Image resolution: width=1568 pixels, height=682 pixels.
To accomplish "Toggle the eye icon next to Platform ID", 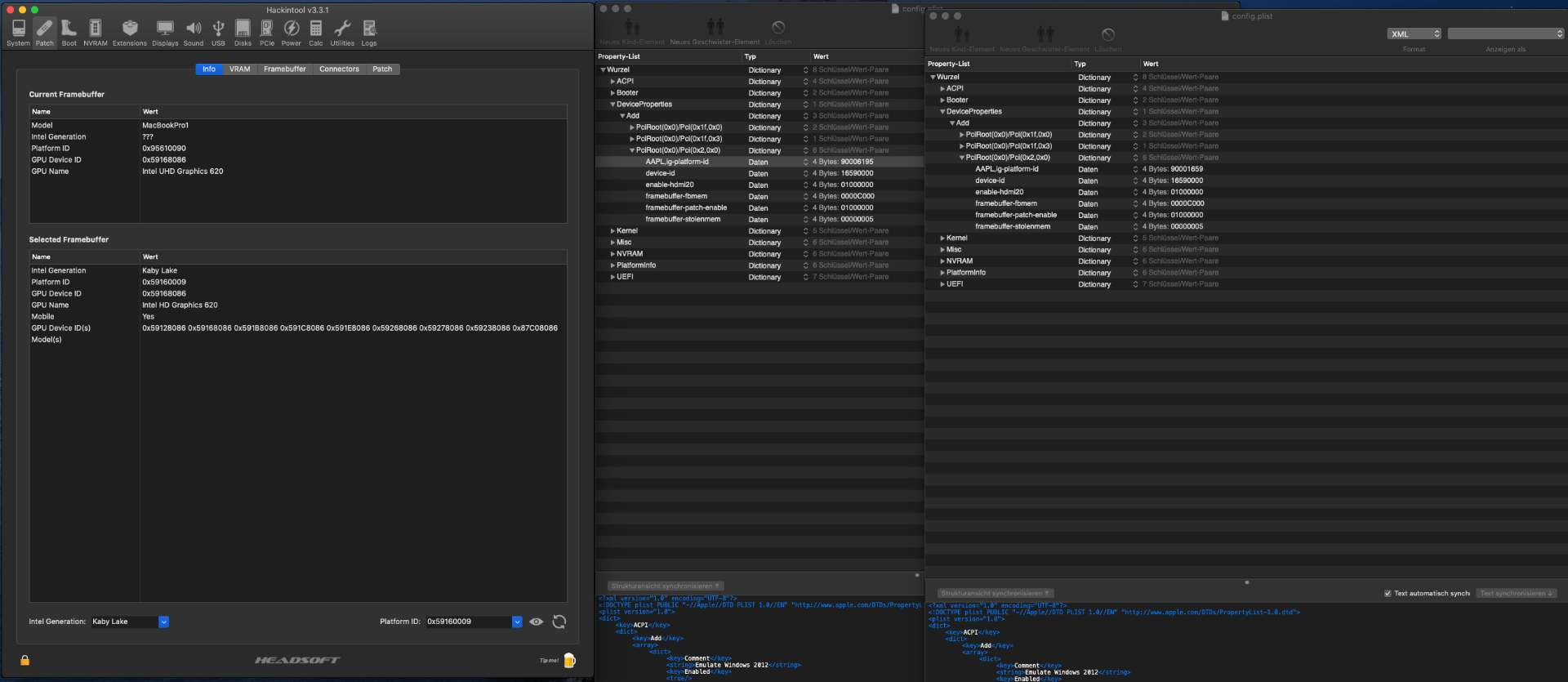I will [537, 622].
